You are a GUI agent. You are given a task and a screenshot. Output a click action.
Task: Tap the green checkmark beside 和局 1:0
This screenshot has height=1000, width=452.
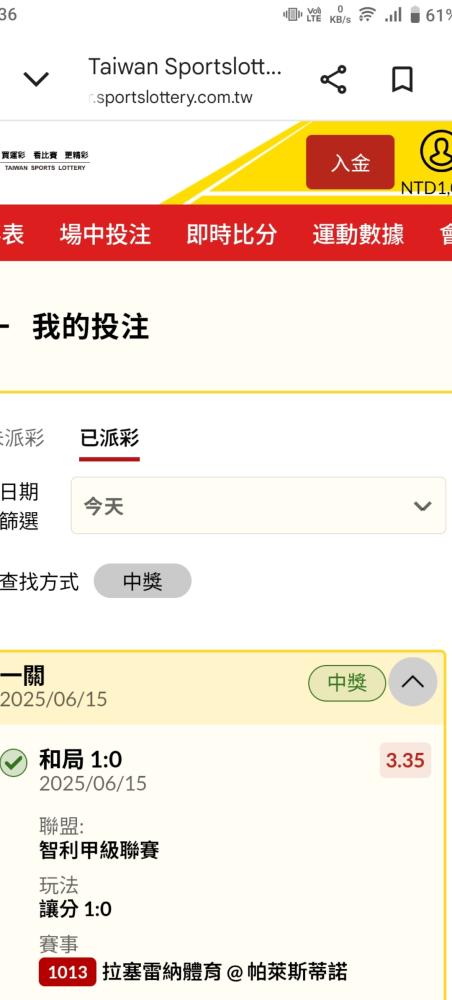click(x=13, y=763)
